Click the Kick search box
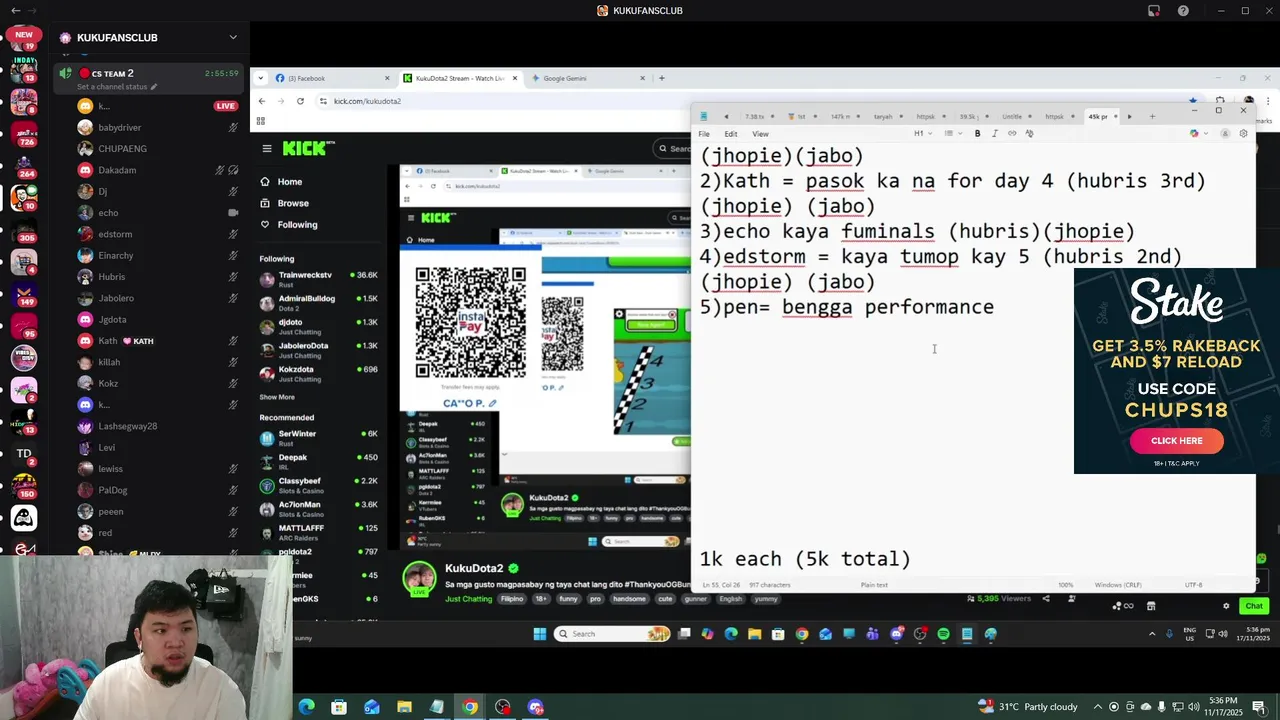This screenshot has width=1280, height=720. click(675, 148)
